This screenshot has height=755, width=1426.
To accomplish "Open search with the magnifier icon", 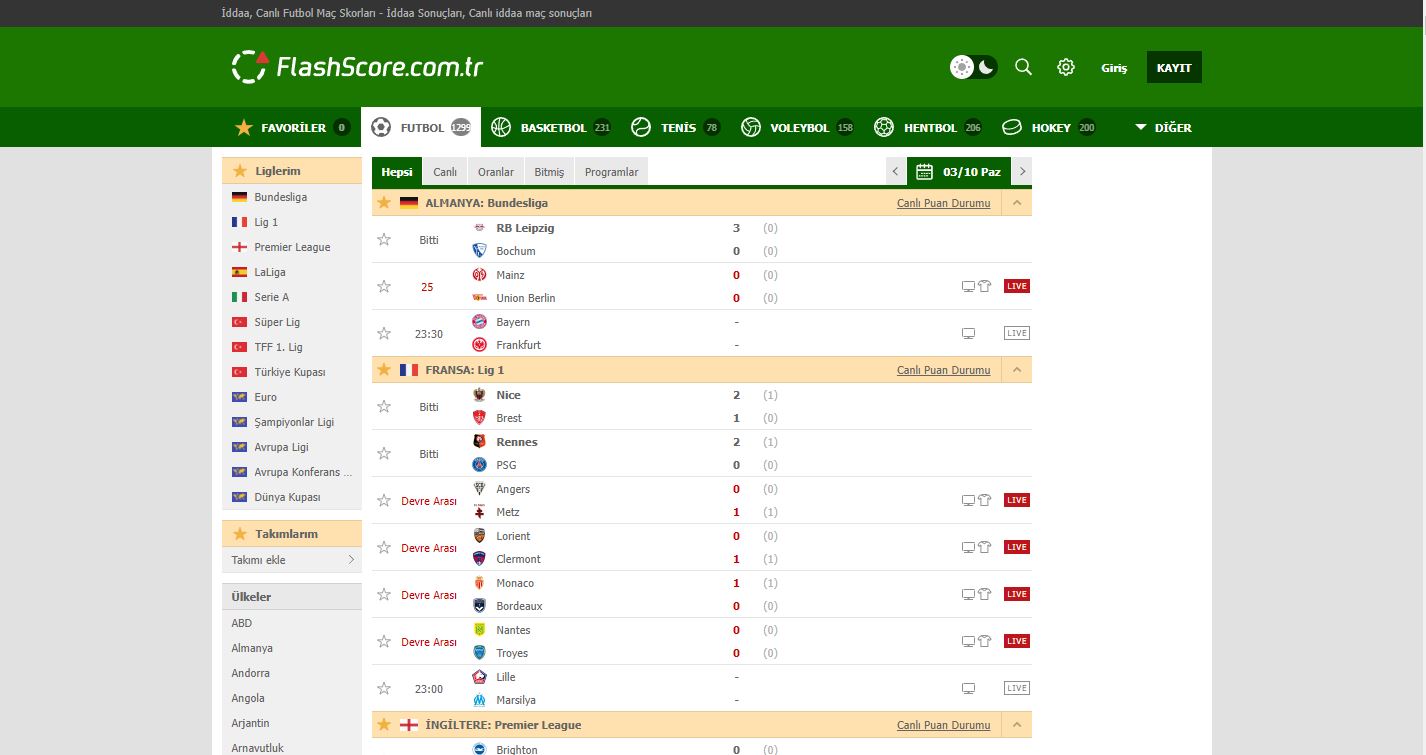I will click(x=1023, y=67).
